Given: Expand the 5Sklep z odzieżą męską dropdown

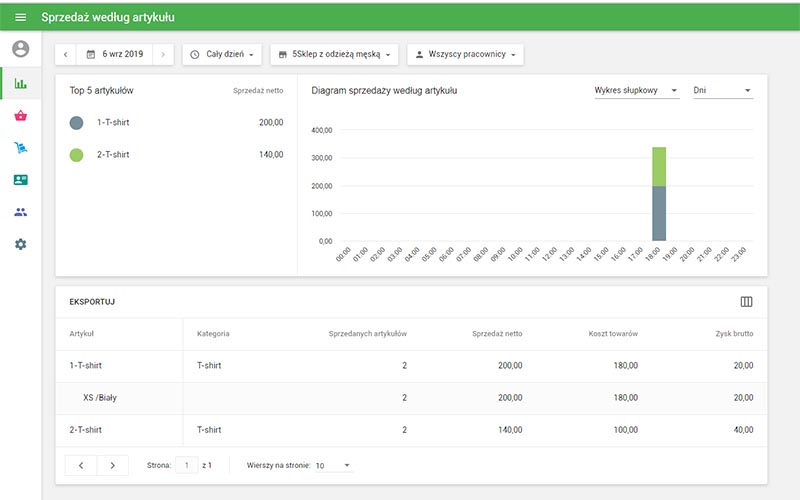Looking at the screenshot, I should pyautogui.click(x=336, y=54).
